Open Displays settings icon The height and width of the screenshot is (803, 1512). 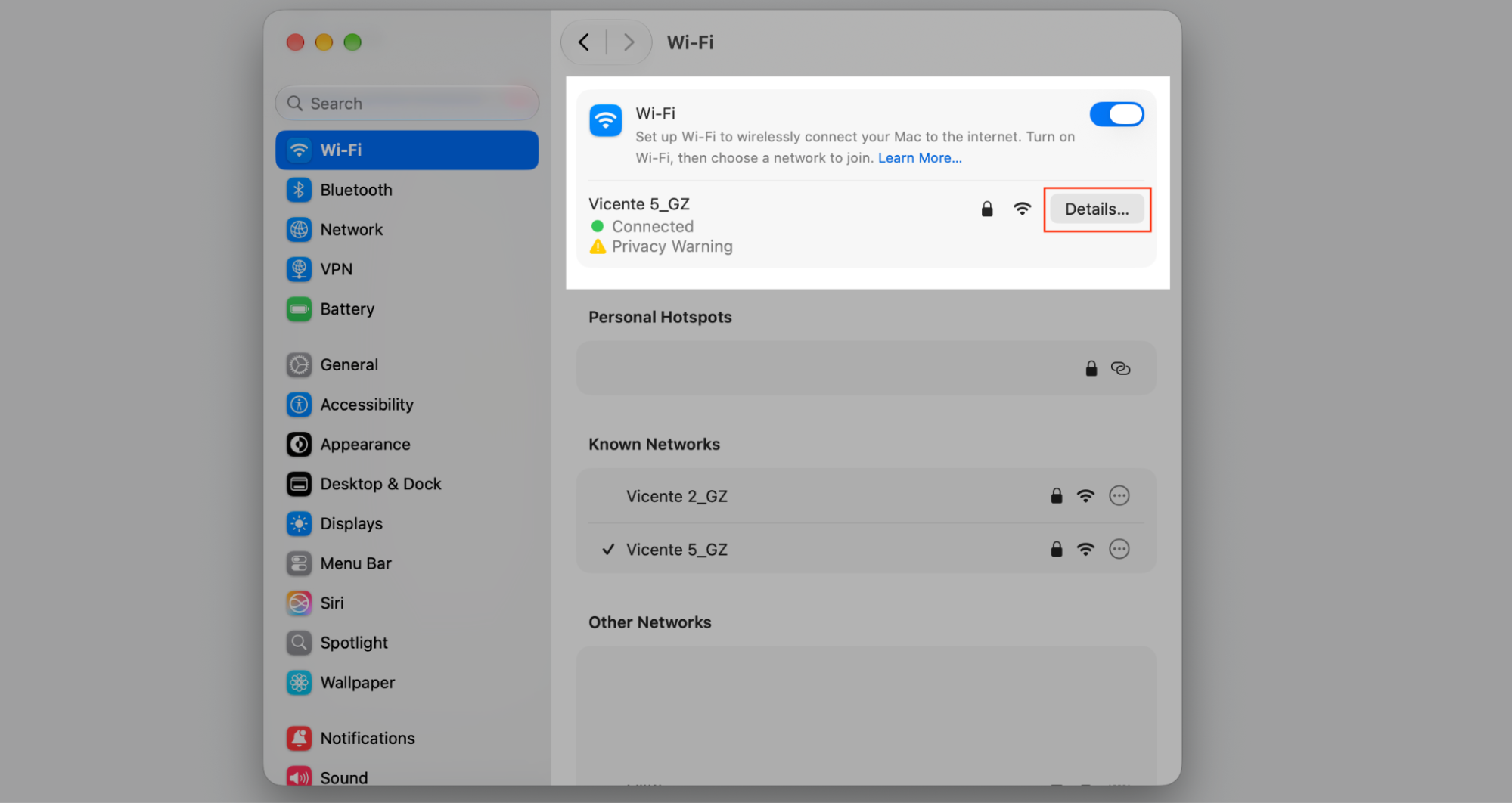coord(299,523)
